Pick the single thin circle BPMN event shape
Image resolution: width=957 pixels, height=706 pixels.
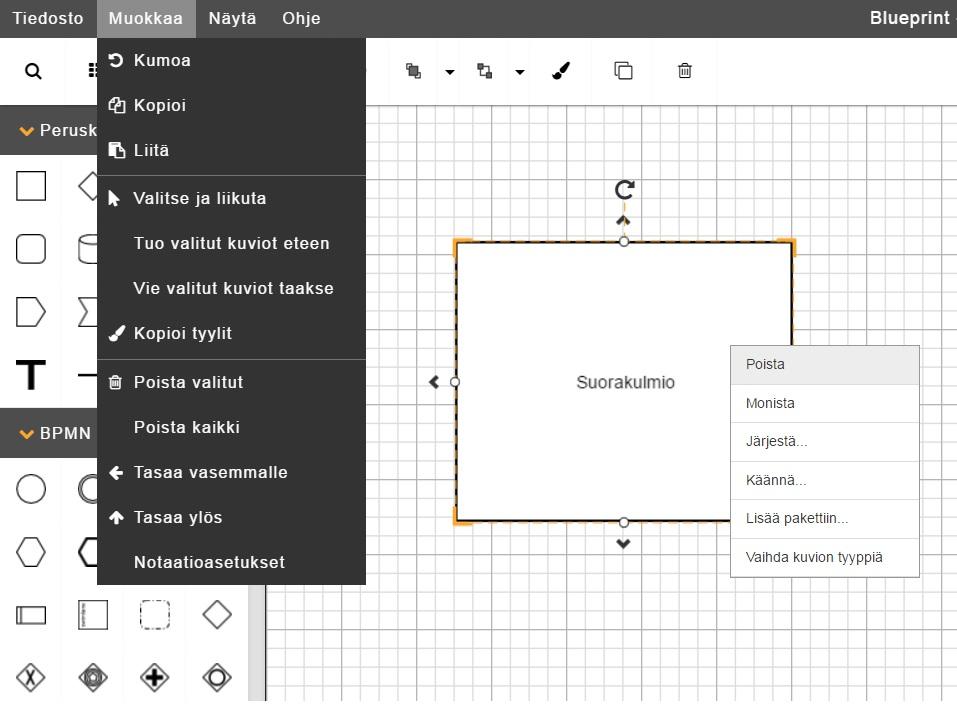[x=31, y=489]
